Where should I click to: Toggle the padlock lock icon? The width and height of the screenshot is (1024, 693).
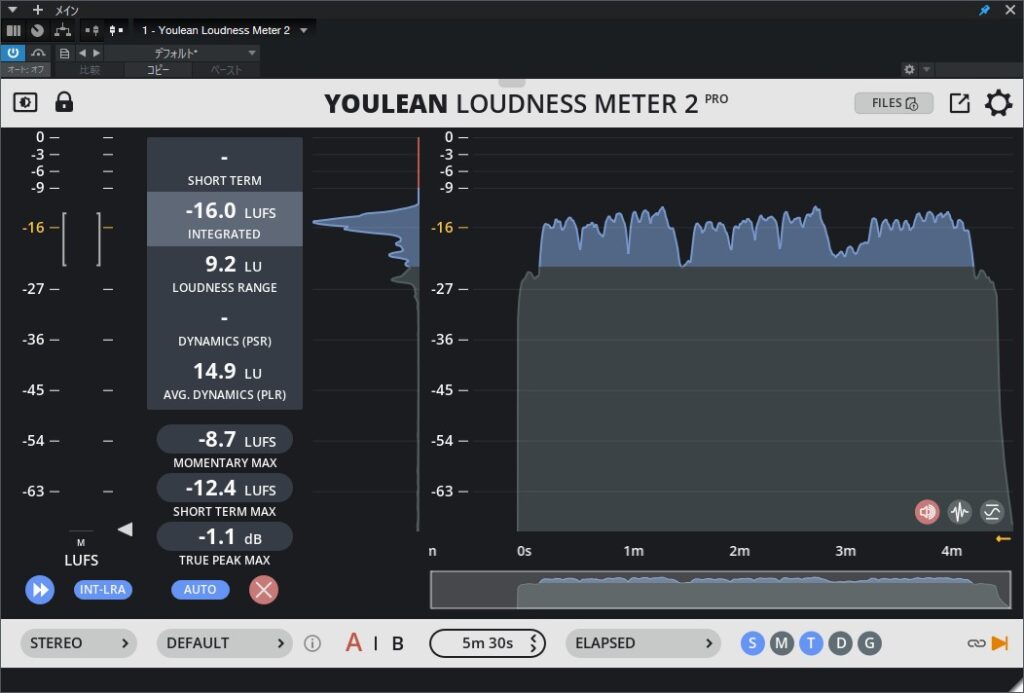pyautogui.click(x=64, y=102)
